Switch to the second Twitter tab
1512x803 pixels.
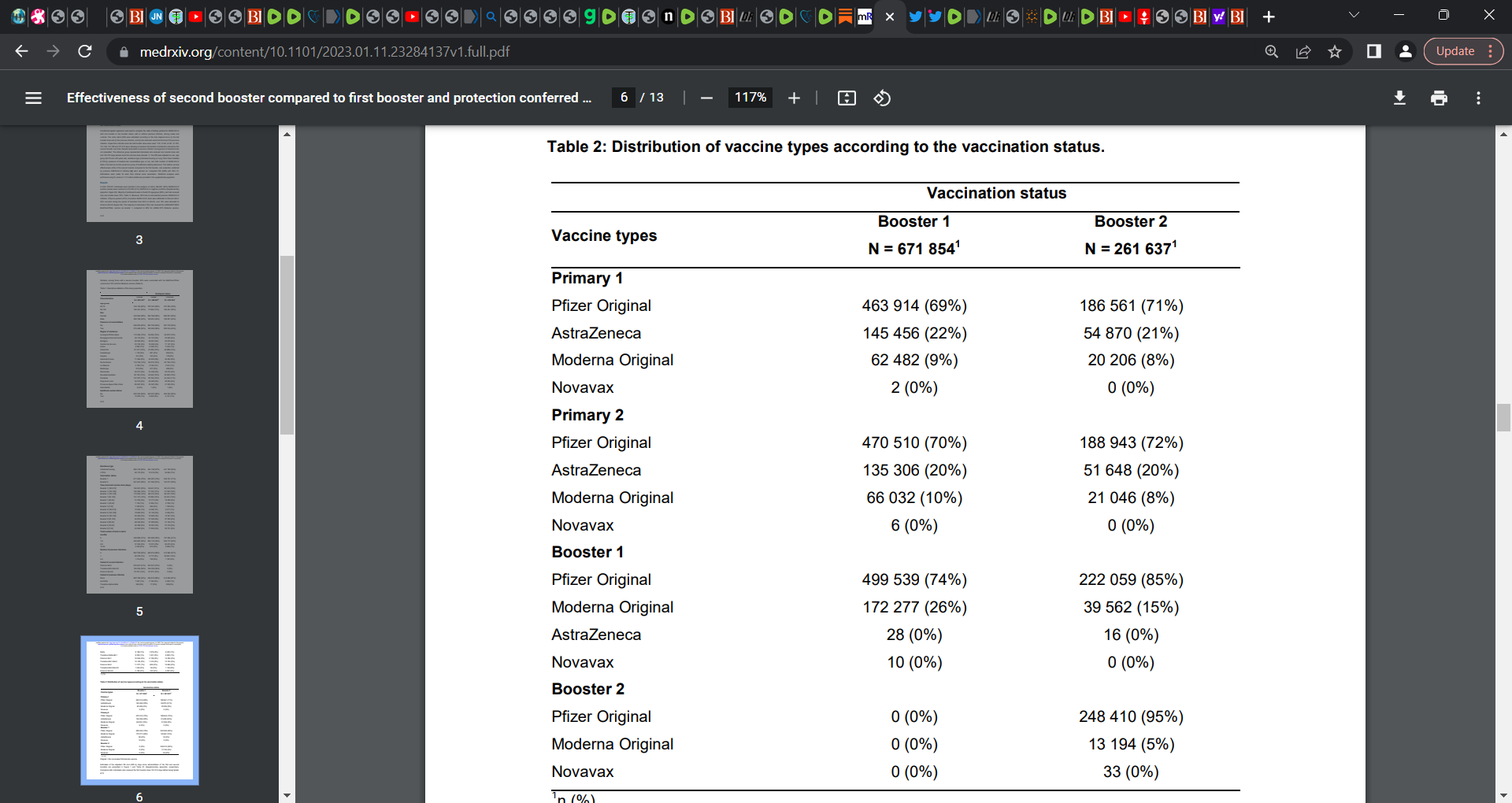pyautogui.click(x=935, y=17)
